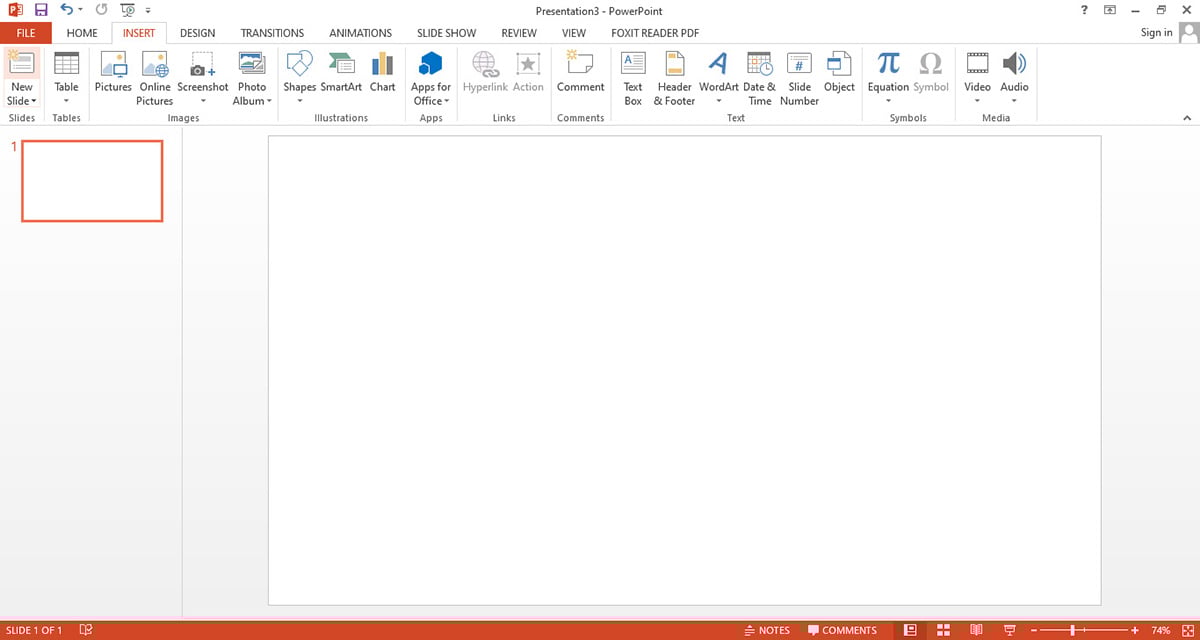Switch to the DESIGN ribbon tab
1200x640 pixels.
(x=197, y=33)
